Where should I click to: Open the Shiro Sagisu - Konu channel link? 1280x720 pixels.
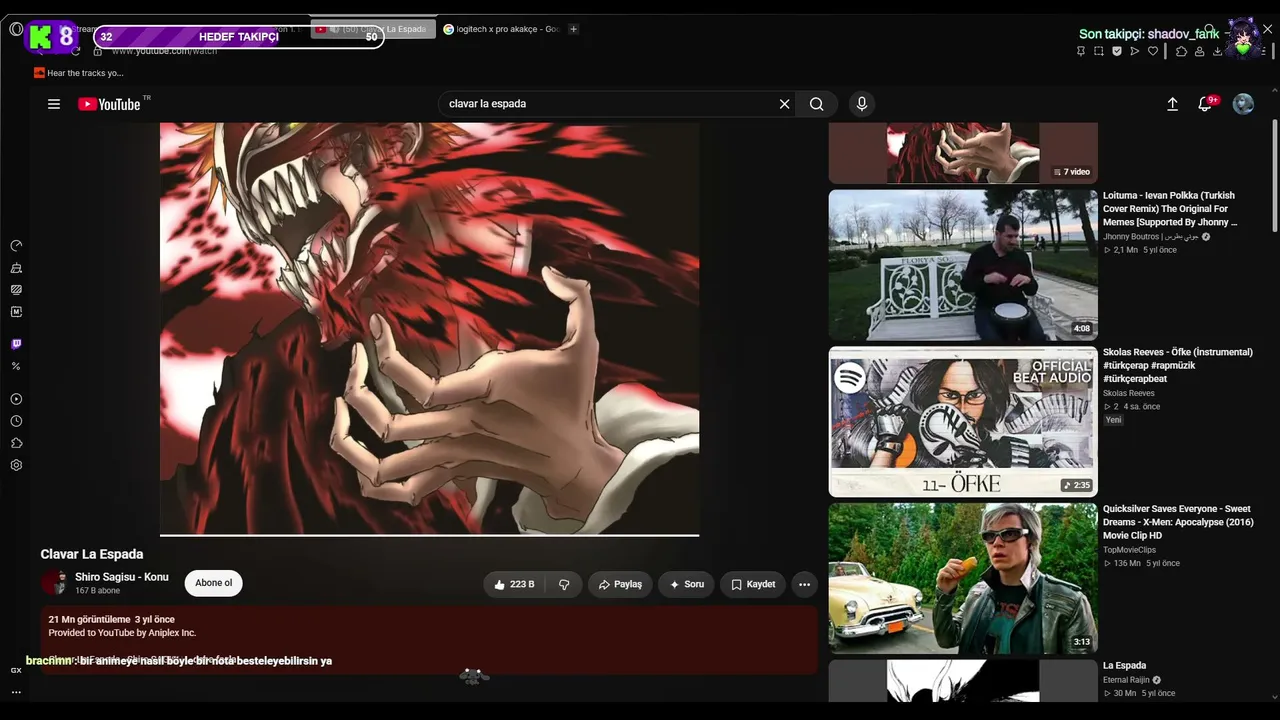point(122,577)
